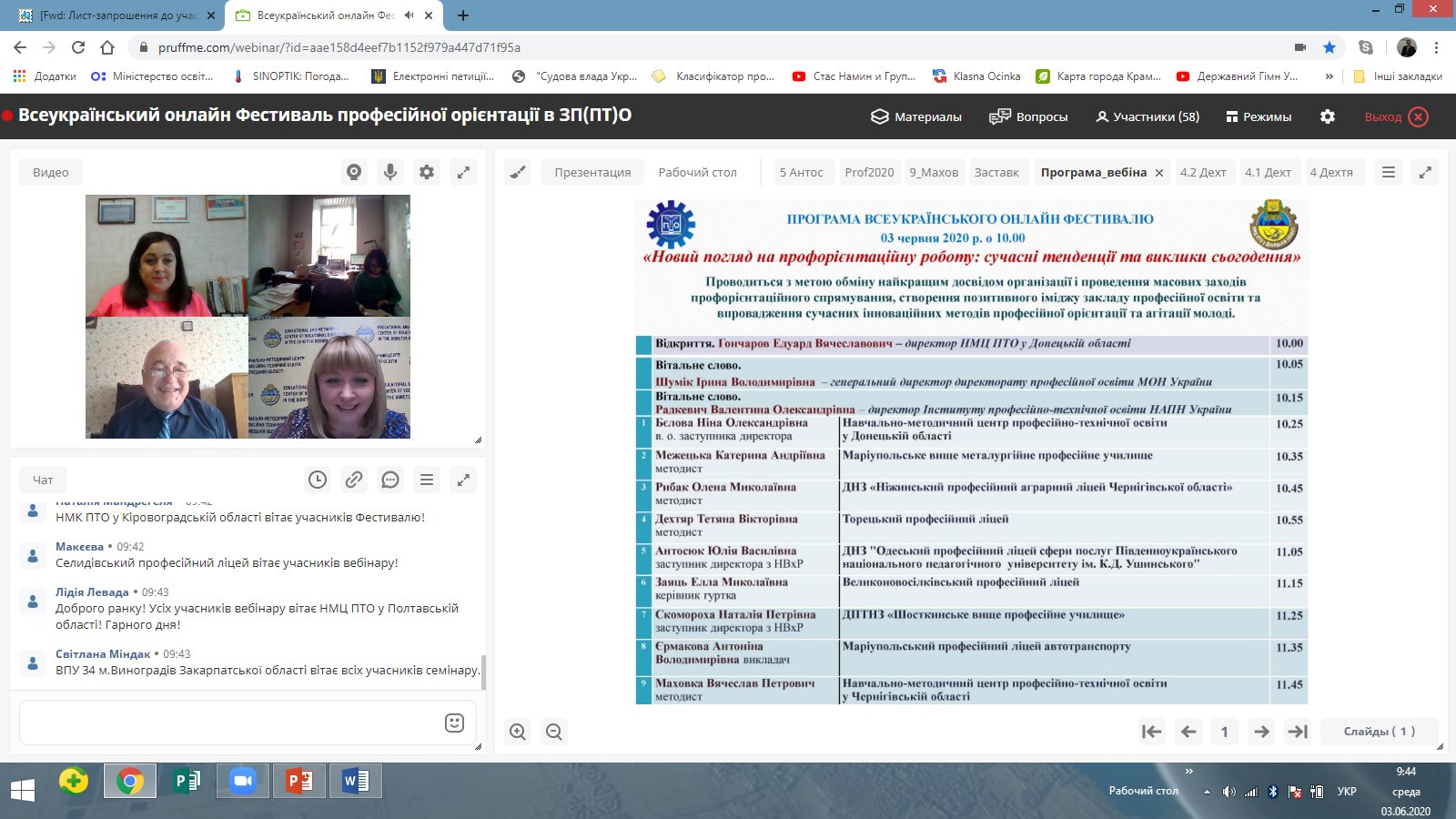Open chat options menu icon
This screenshot has height=819, width=1456.
[x=427, y=480]
